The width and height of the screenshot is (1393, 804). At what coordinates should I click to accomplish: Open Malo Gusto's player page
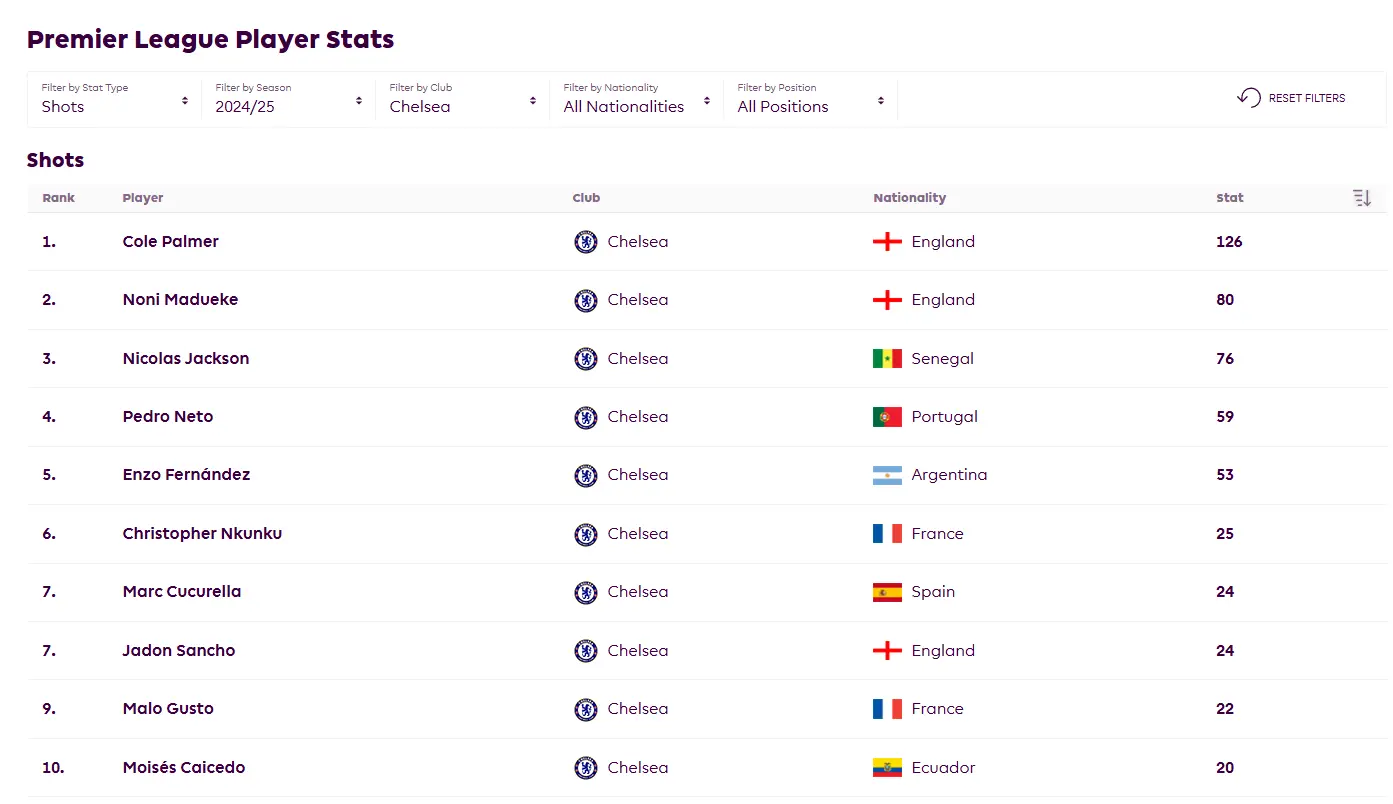[168, 709]
